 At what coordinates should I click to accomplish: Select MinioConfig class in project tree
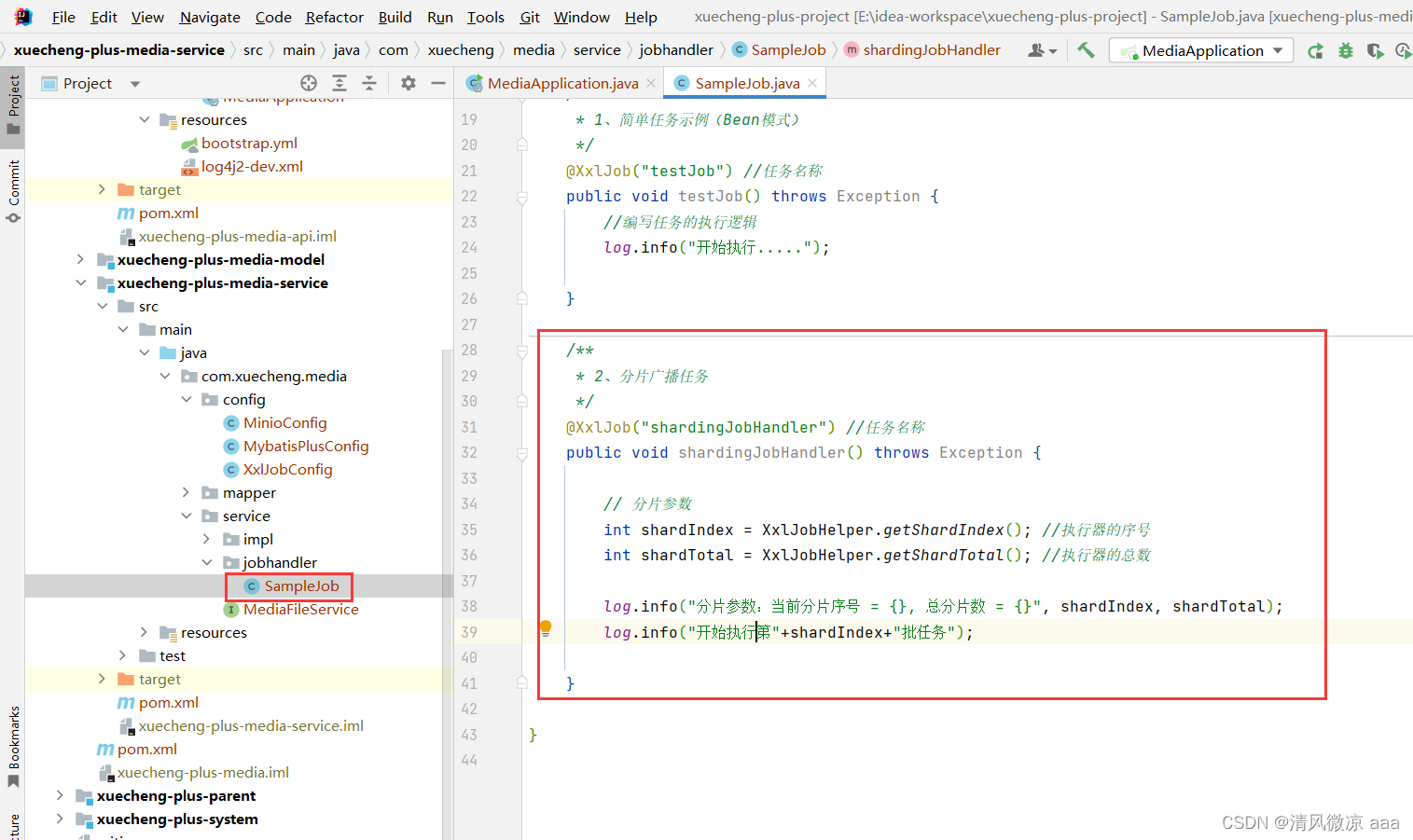pos(284,422)
